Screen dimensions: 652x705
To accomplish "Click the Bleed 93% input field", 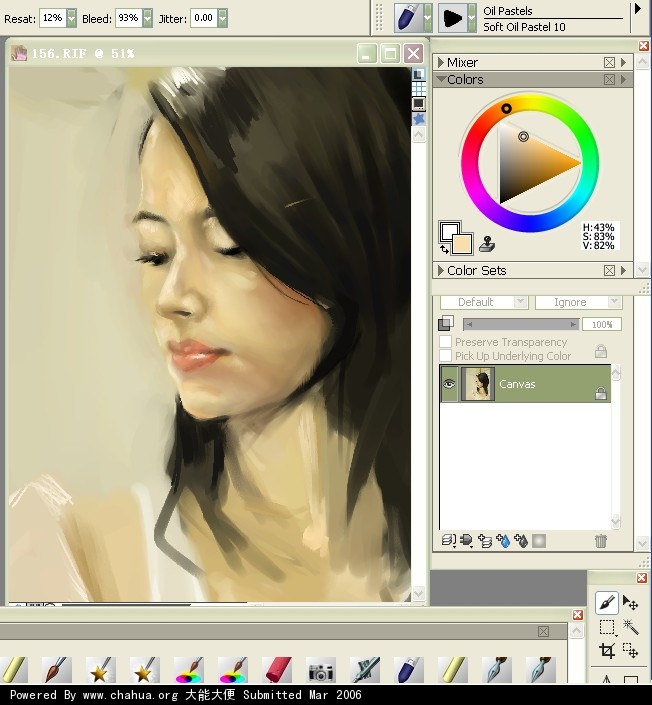I will [x=129, y=18].
